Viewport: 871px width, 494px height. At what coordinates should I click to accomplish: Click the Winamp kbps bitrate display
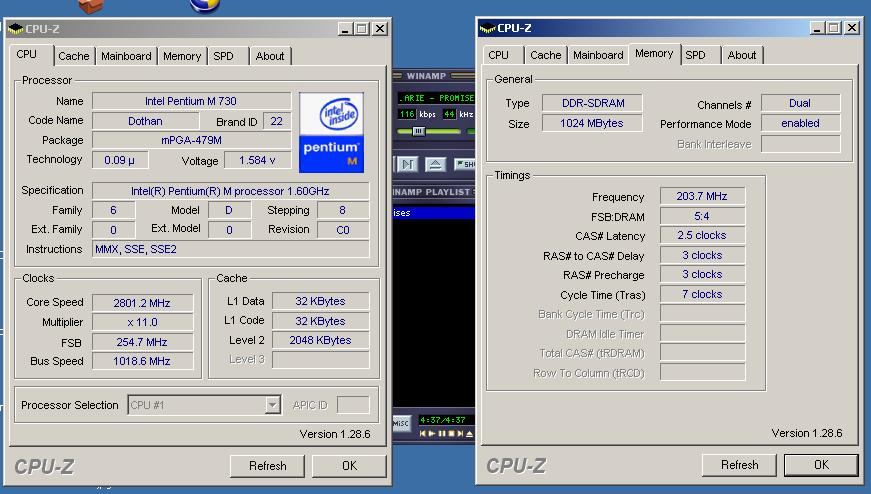coord(407,114)
